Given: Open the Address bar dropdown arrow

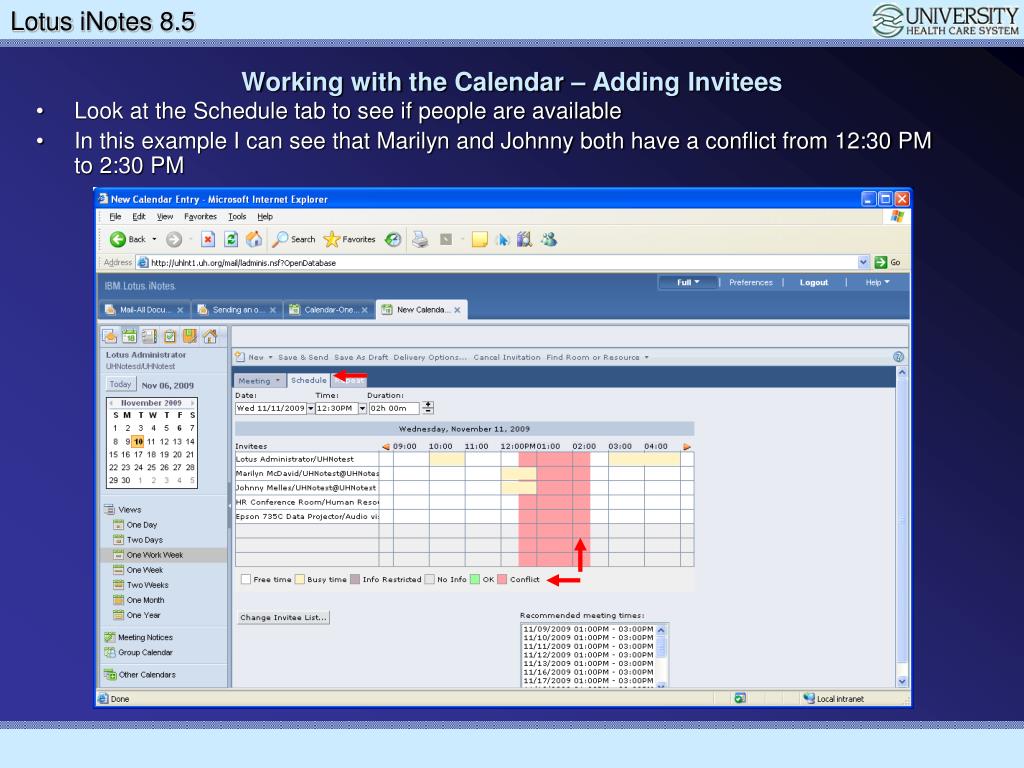Looking at the screenshot, I should [x=863, y=263].
